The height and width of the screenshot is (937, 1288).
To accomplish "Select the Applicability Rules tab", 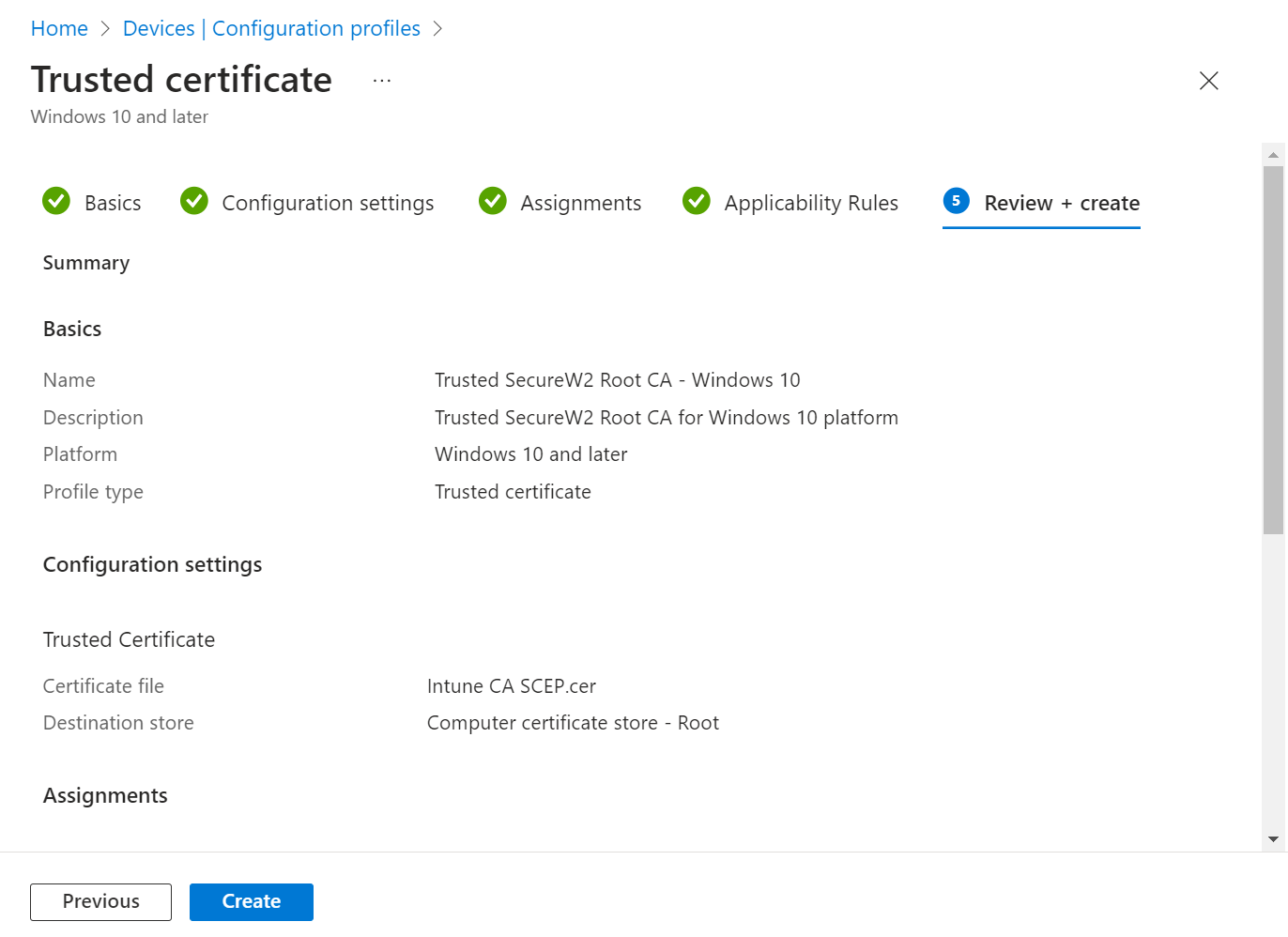I will point(811,203).
